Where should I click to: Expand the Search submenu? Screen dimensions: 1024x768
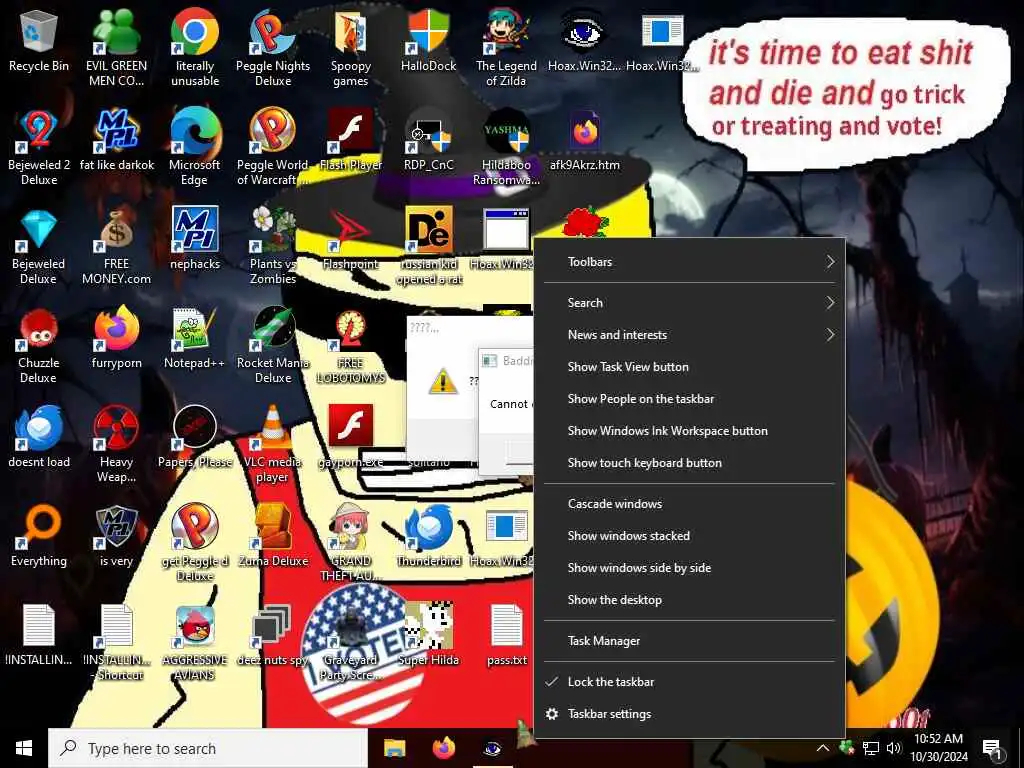tap(690, 303)
